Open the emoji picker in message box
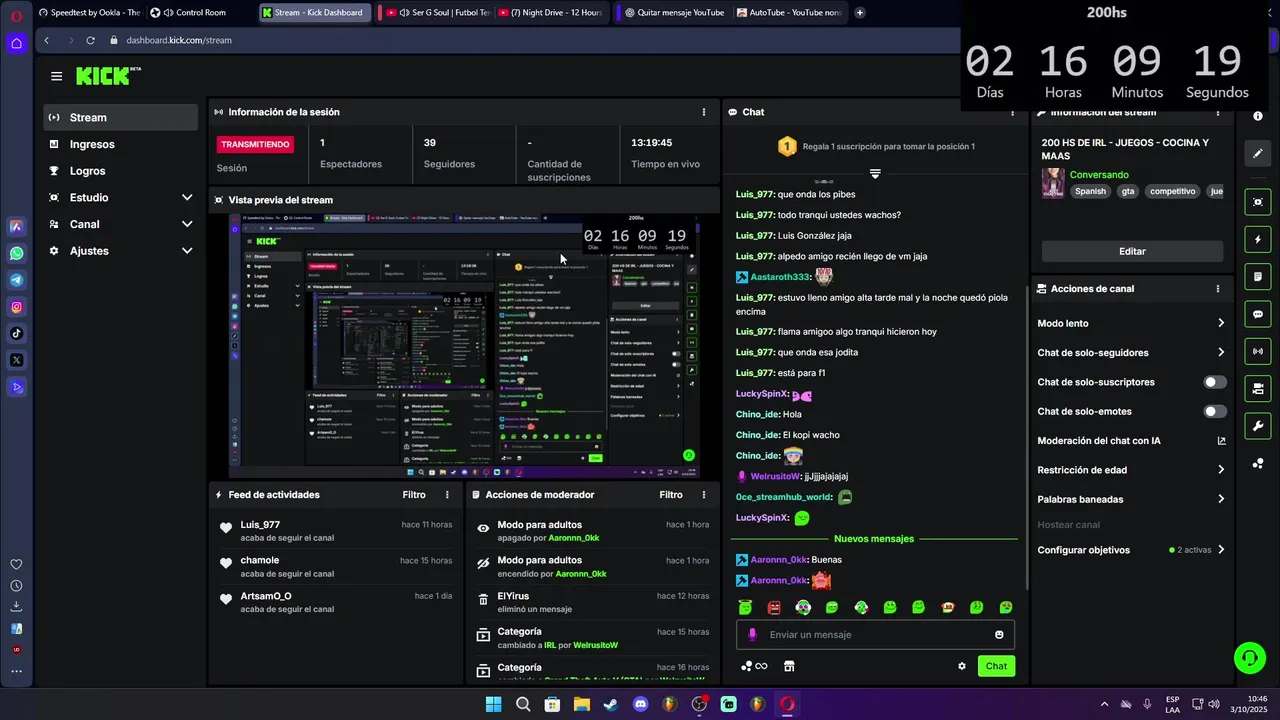 tap(999, 634)
